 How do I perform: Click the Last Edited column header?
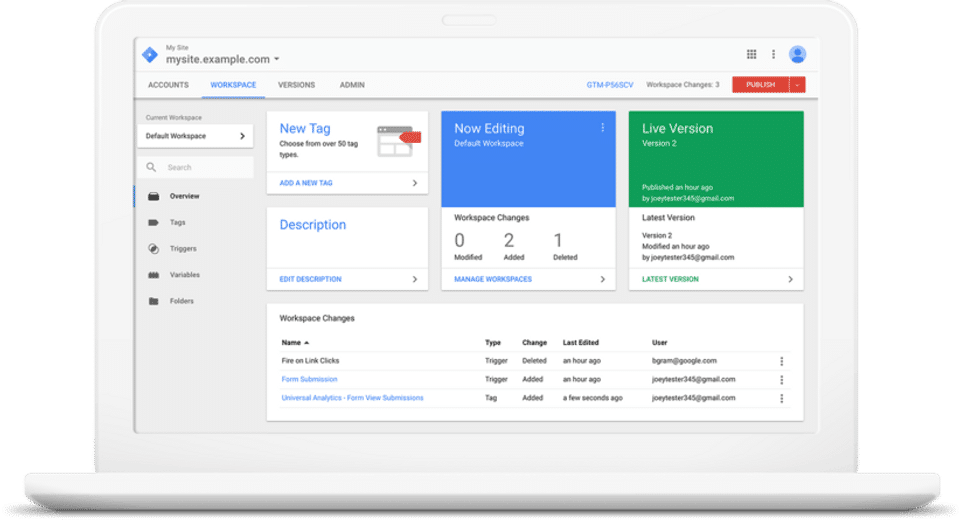pyautogui.click(x=580, y=343)
